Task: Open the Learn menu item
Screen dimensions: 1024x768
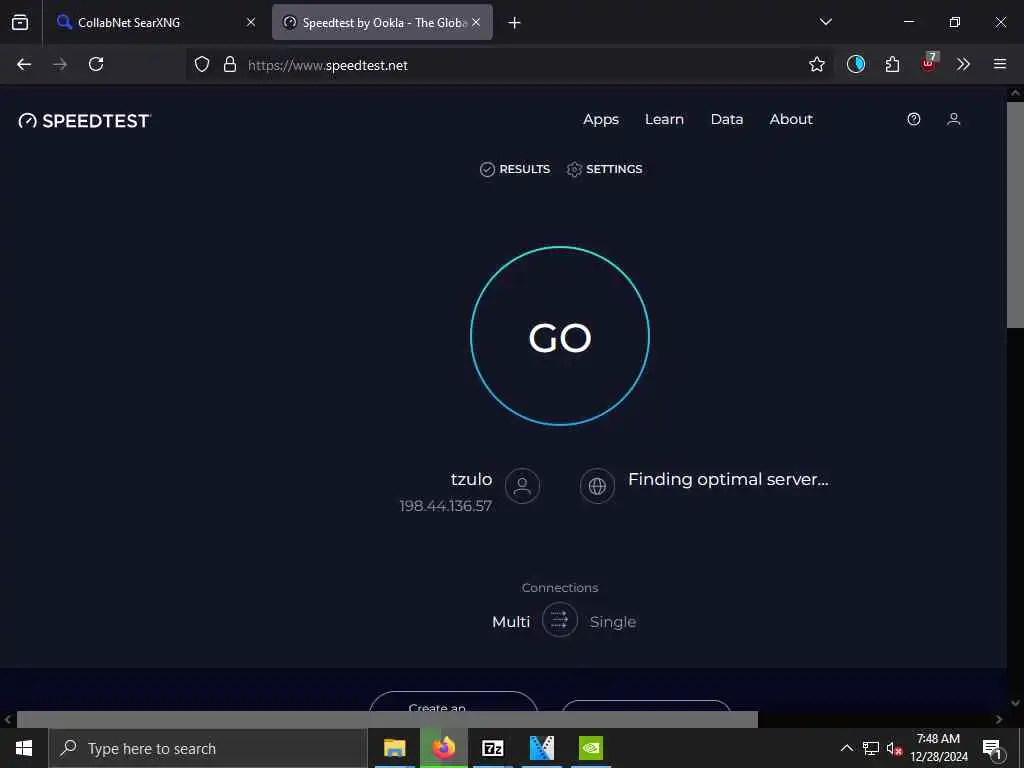Action: [664, 120]
